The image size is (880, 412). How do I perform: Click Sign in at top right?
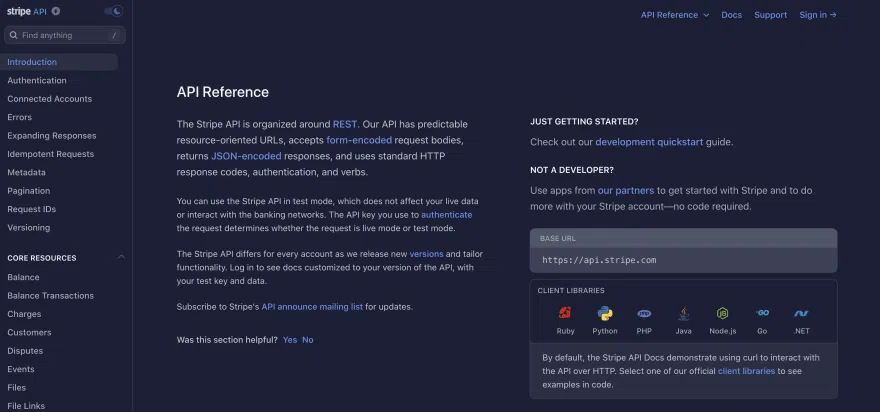pos(818,15)
